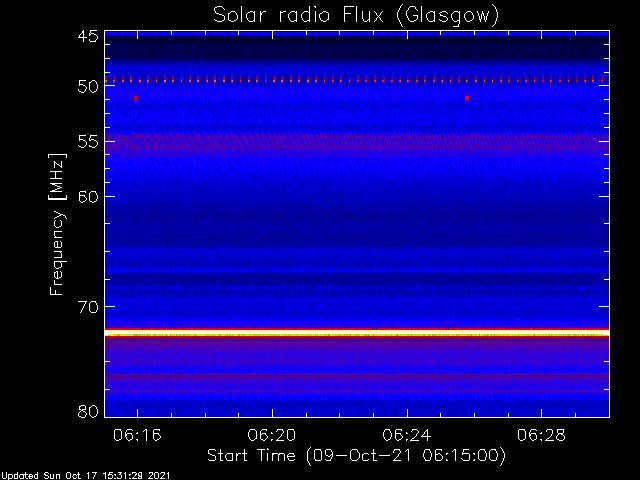Image resolution: width=640 pixels, height=480 pixels.
Task: Click the red square marker near 06:16
Action: [136, 98]
